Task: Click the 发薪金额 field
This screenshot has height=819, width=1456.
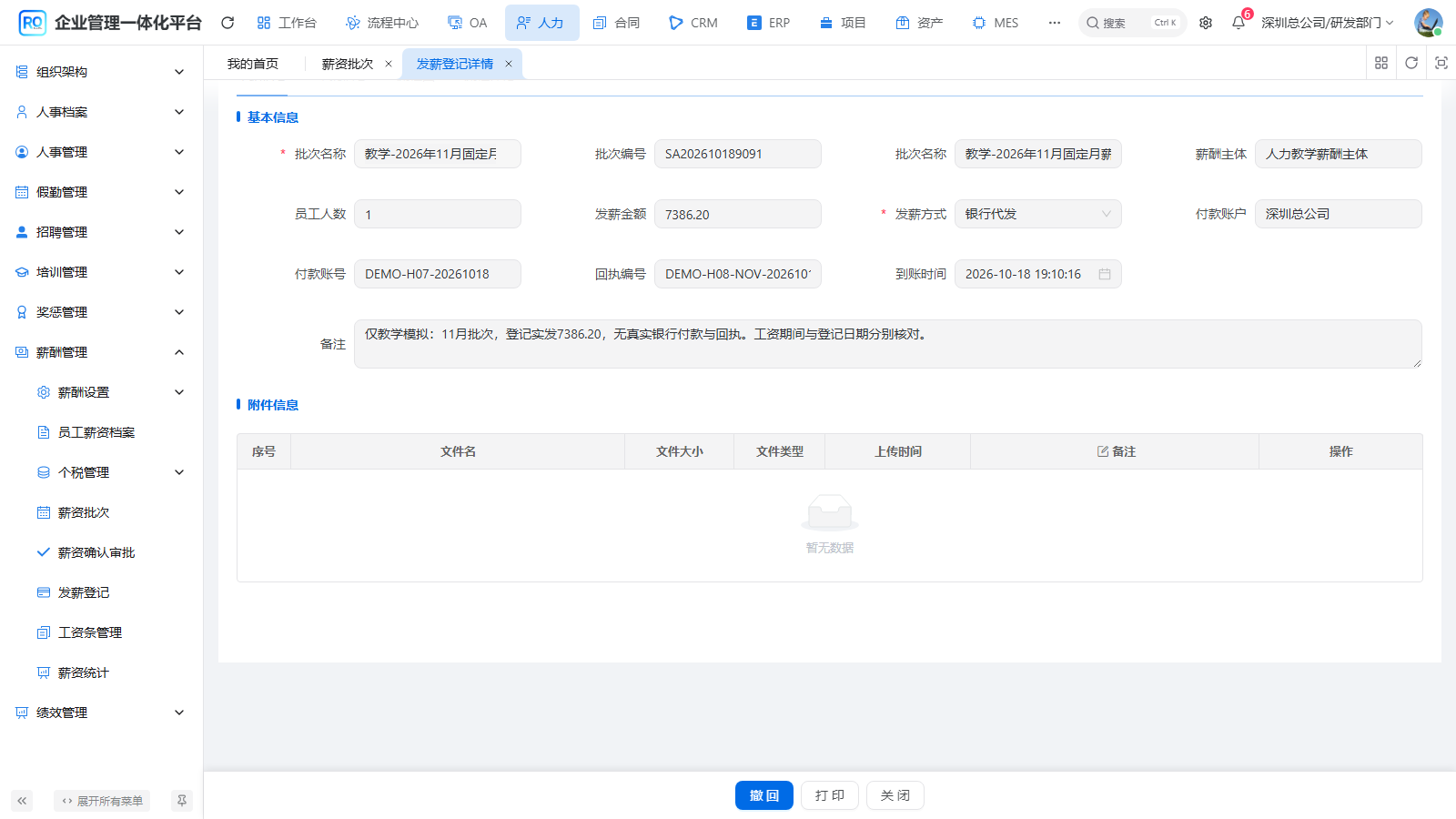Action: 738,214
